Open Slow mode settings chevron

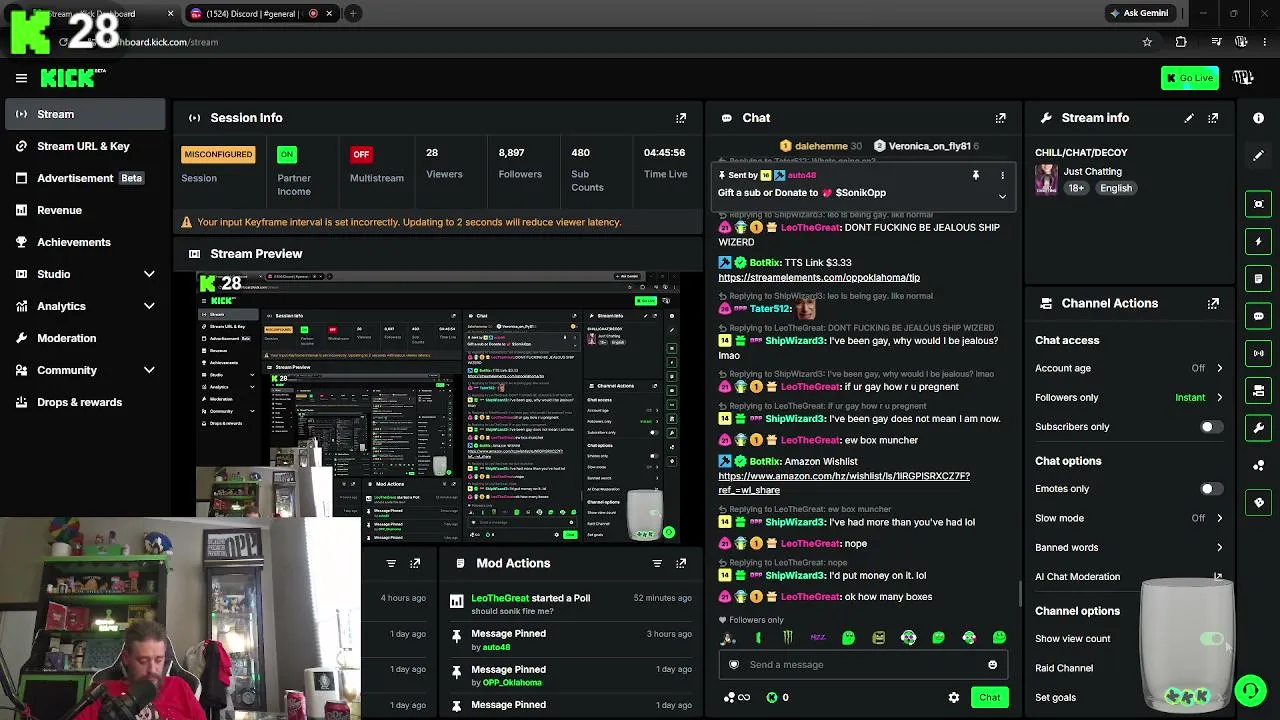tap(1219, 518)
